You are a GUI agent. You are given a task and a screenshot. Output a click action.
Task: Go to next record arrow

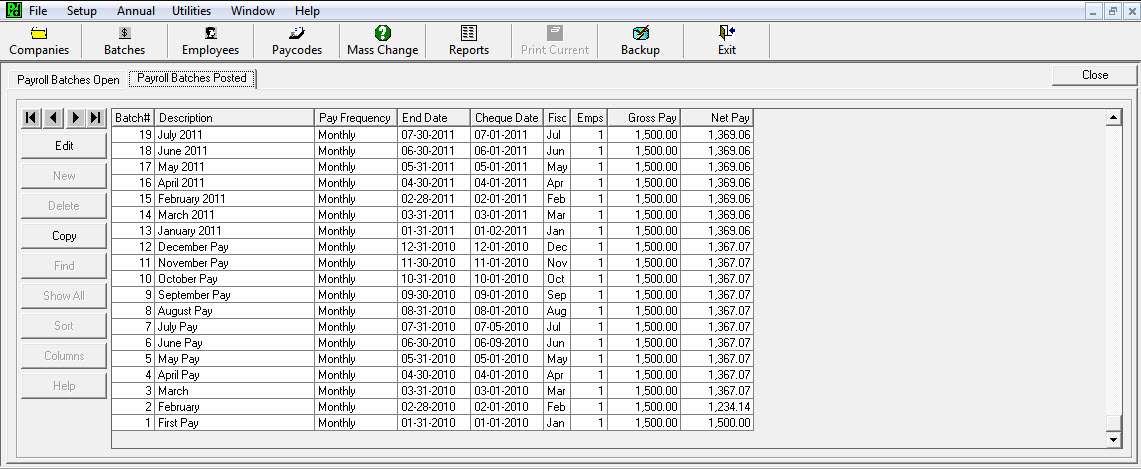(x=74, y=118)
